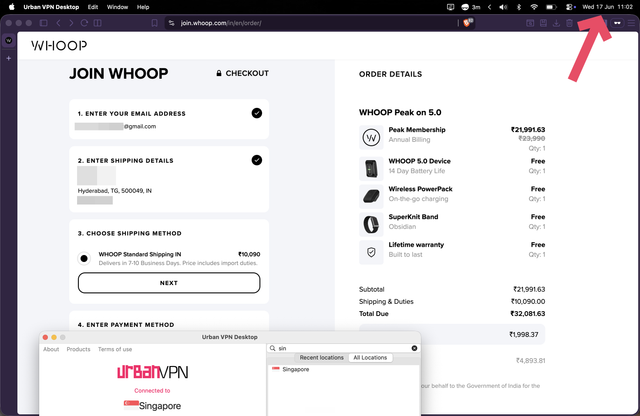
Task: Click the Bluetooth icon in menu bar
Action: pyautogui.click(x=519, y=7)
